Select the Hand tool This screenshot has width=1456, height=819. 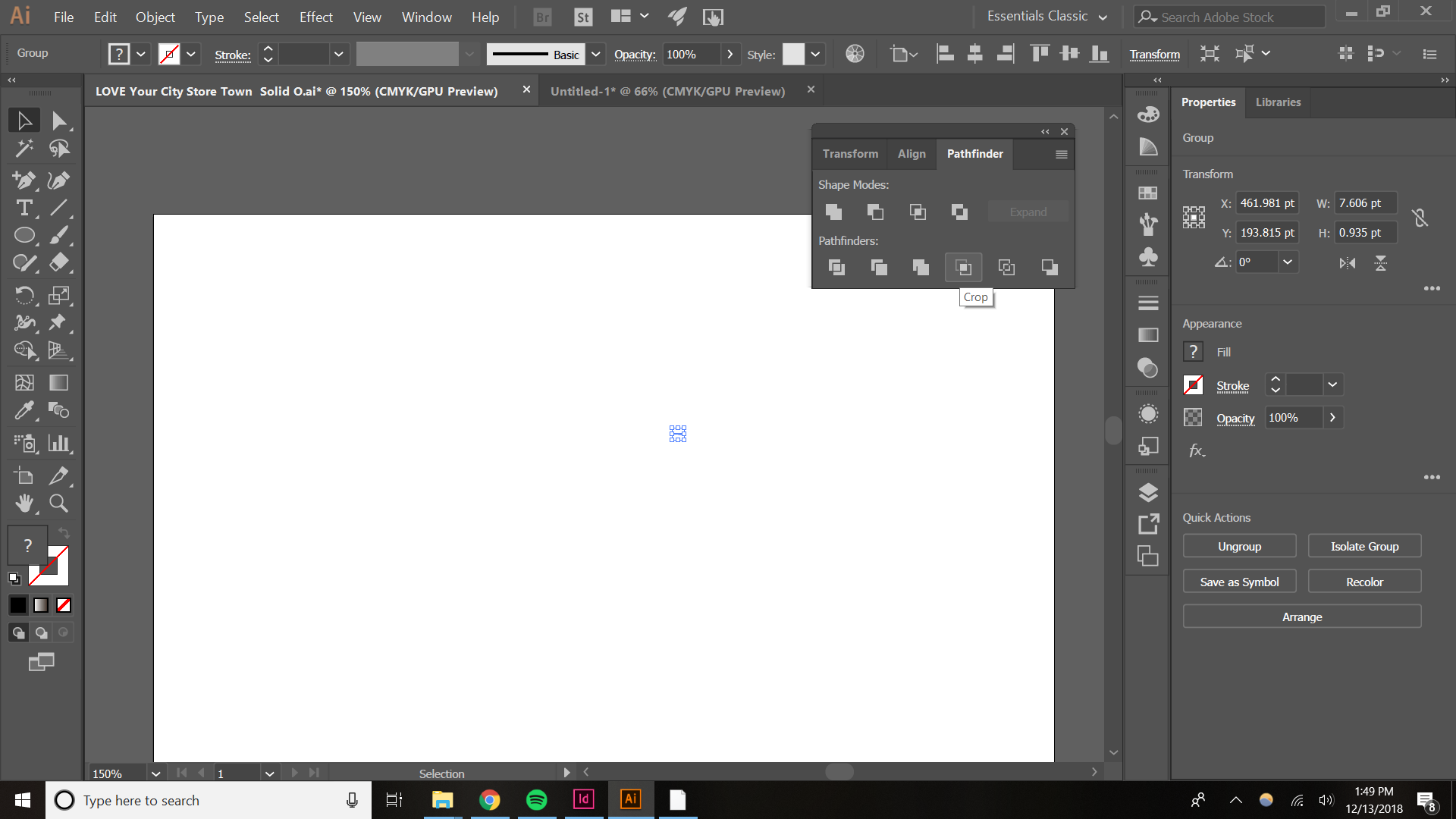24,503
